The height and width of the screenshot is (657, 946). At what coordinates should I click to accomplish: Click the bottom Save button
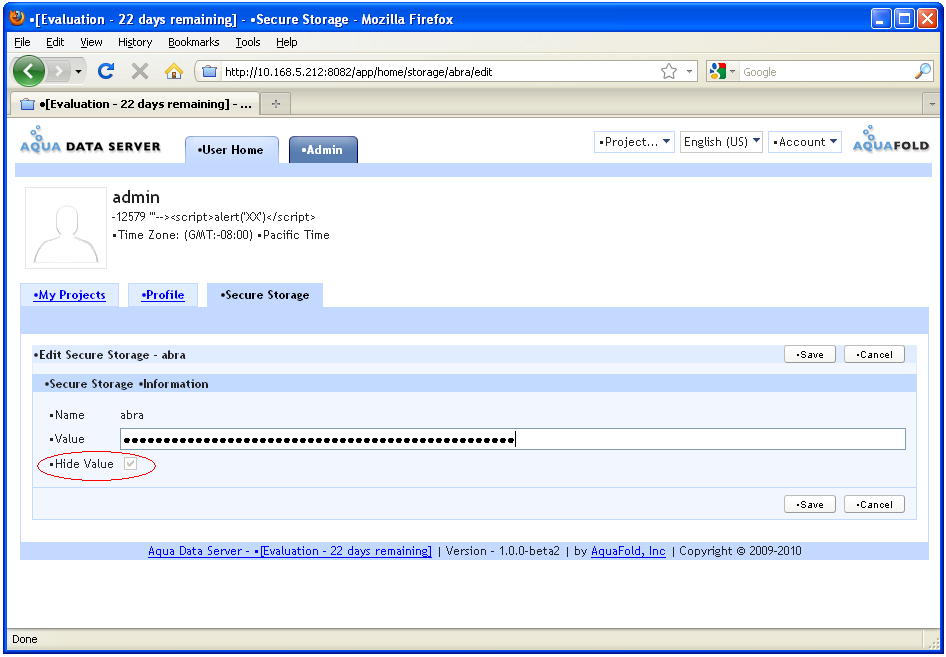point(810,504)
